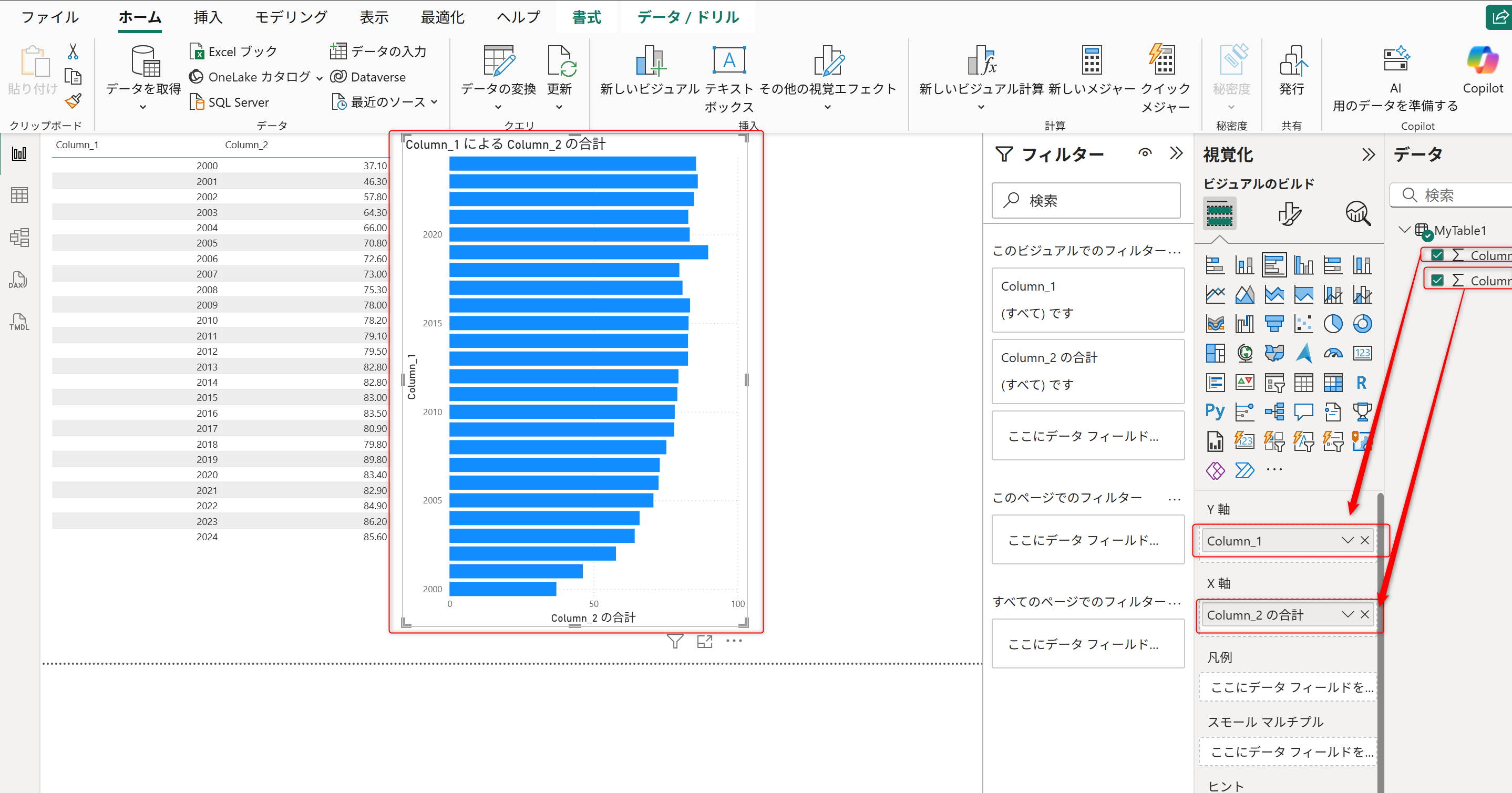
Task: Select the gauge visual icon
Action: tap(1333, 353)
